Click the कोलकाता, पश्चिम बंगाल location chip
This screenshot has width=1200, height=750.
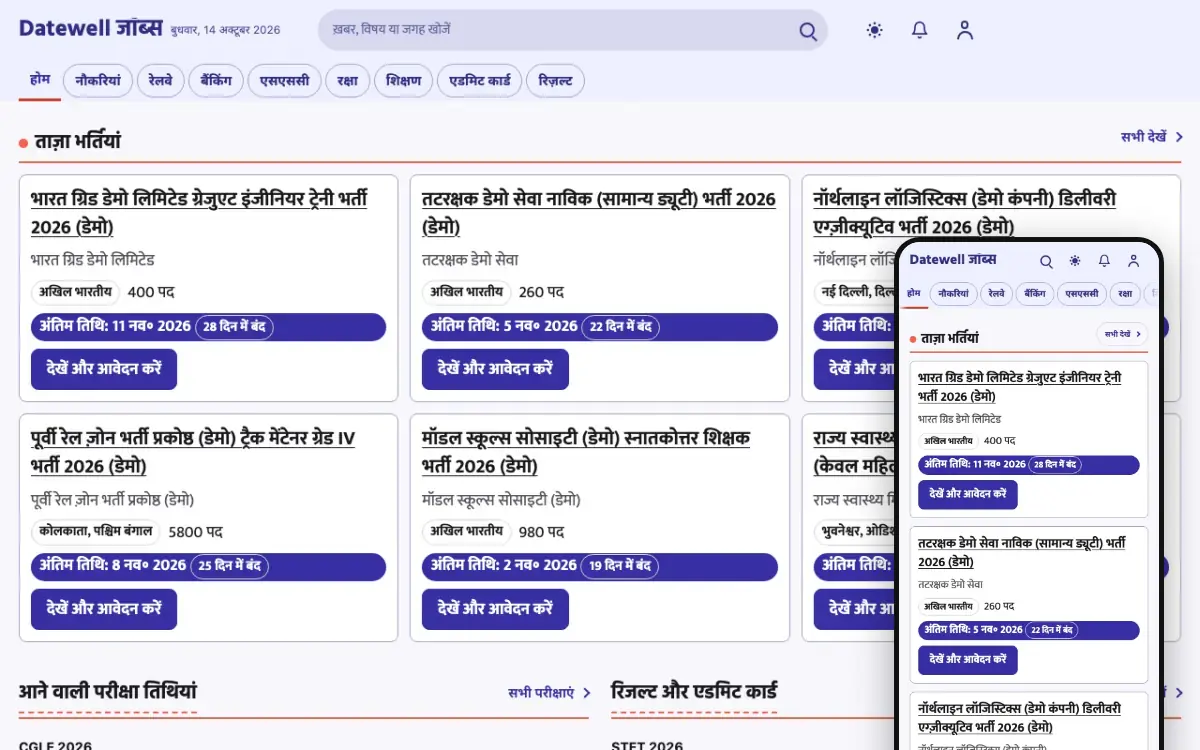point(95,532)
